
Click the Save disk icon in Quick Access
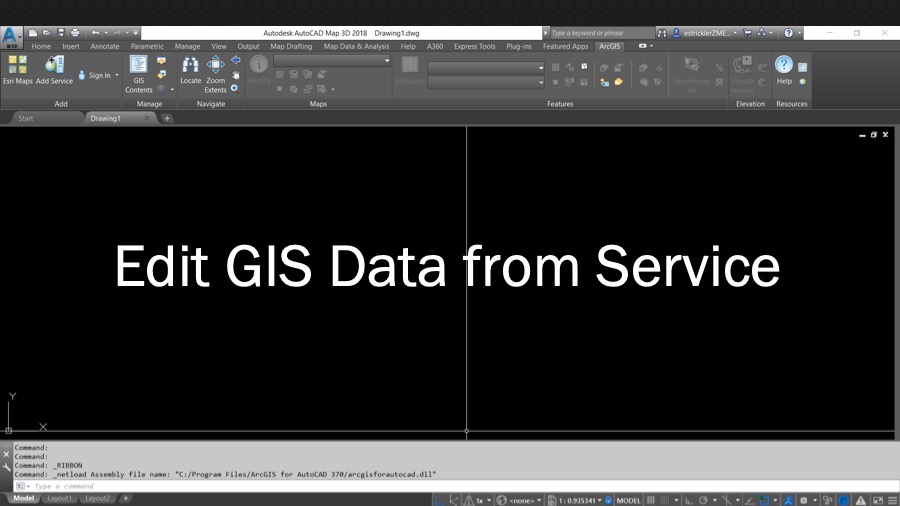pos(61,33)
